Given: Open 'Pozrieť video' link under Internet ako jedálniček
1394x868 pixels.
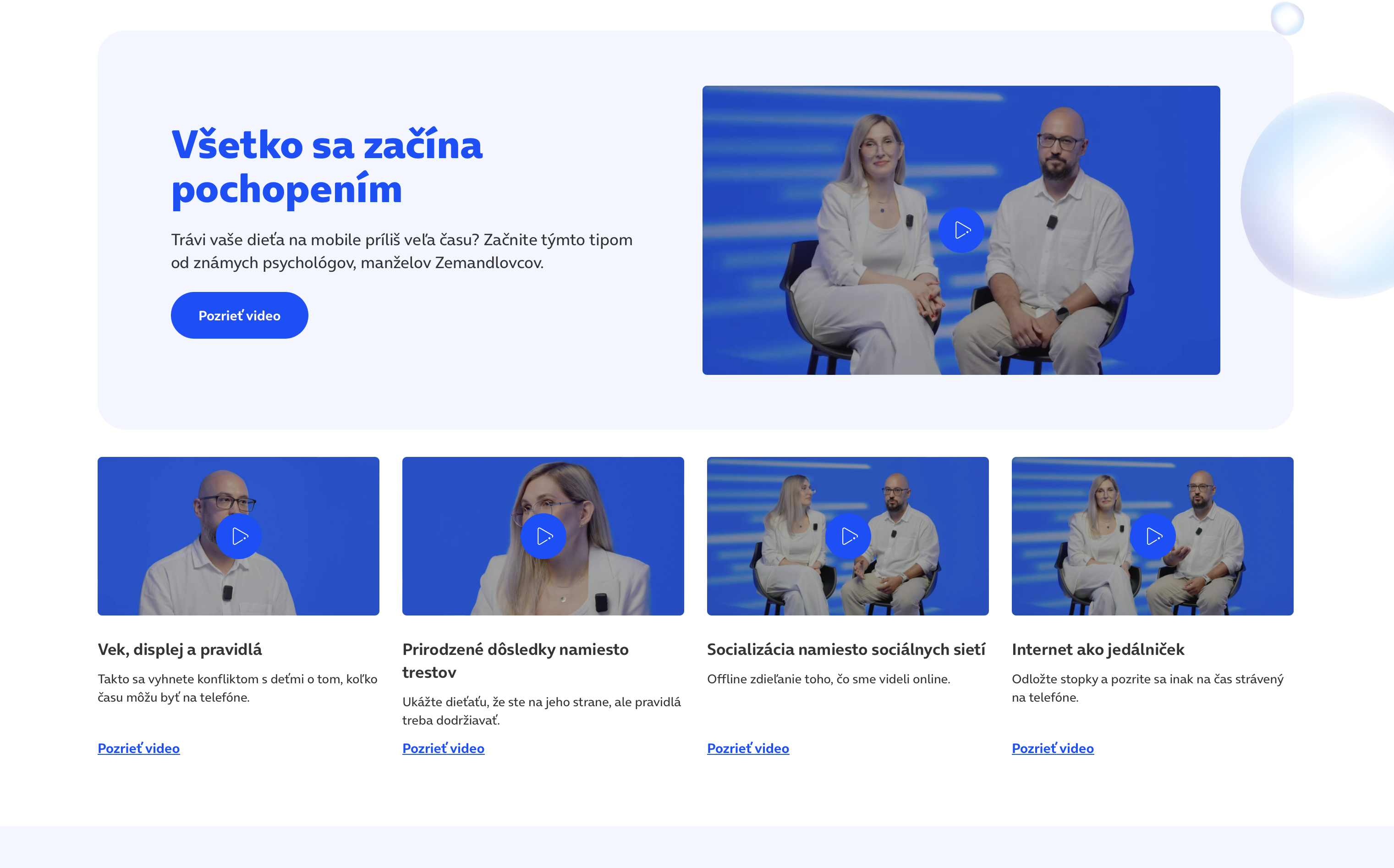Looking at the screenshot, I should (x=1053, y=748).
